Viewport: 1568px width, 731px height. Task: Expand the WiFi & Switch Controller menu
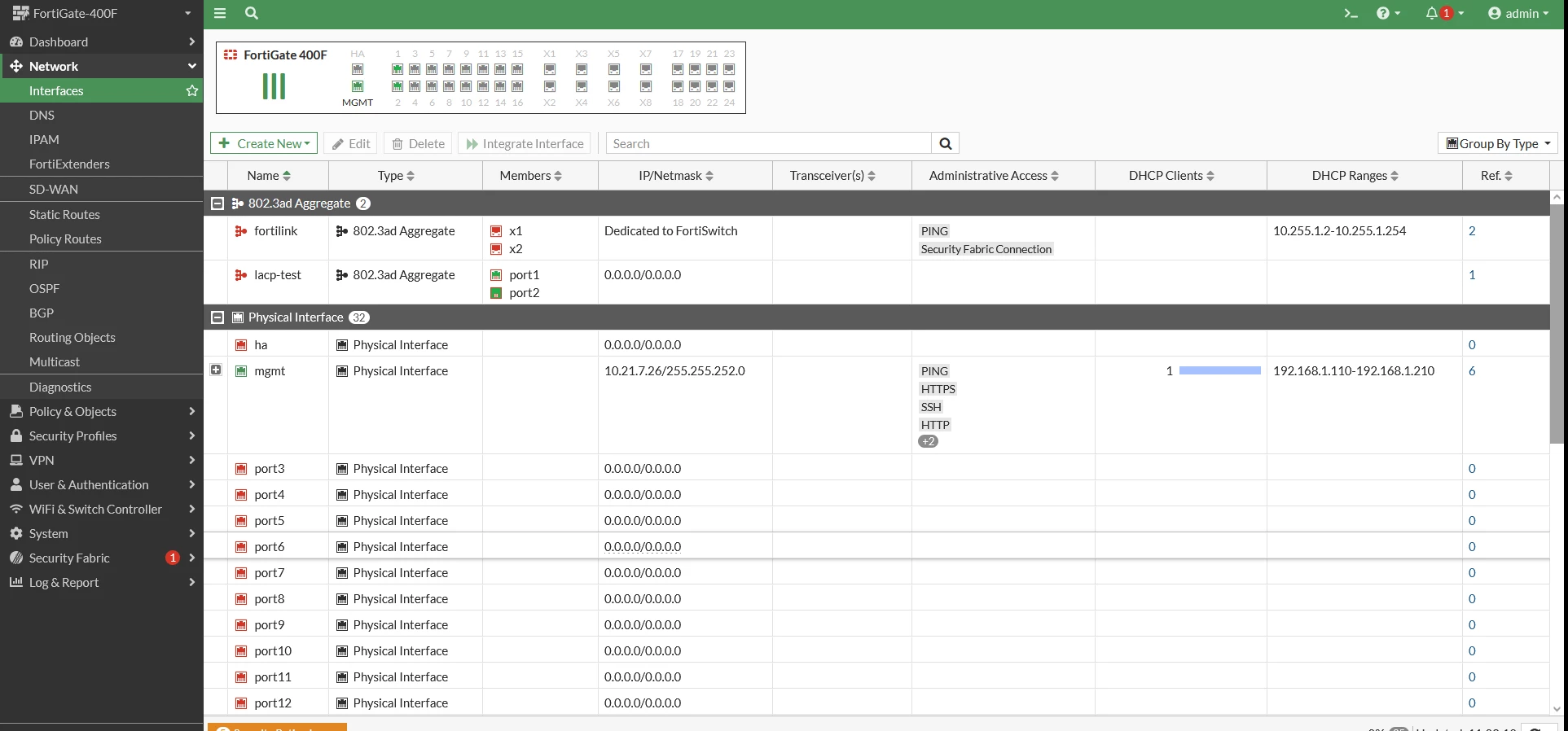click(x=102, y=509)
